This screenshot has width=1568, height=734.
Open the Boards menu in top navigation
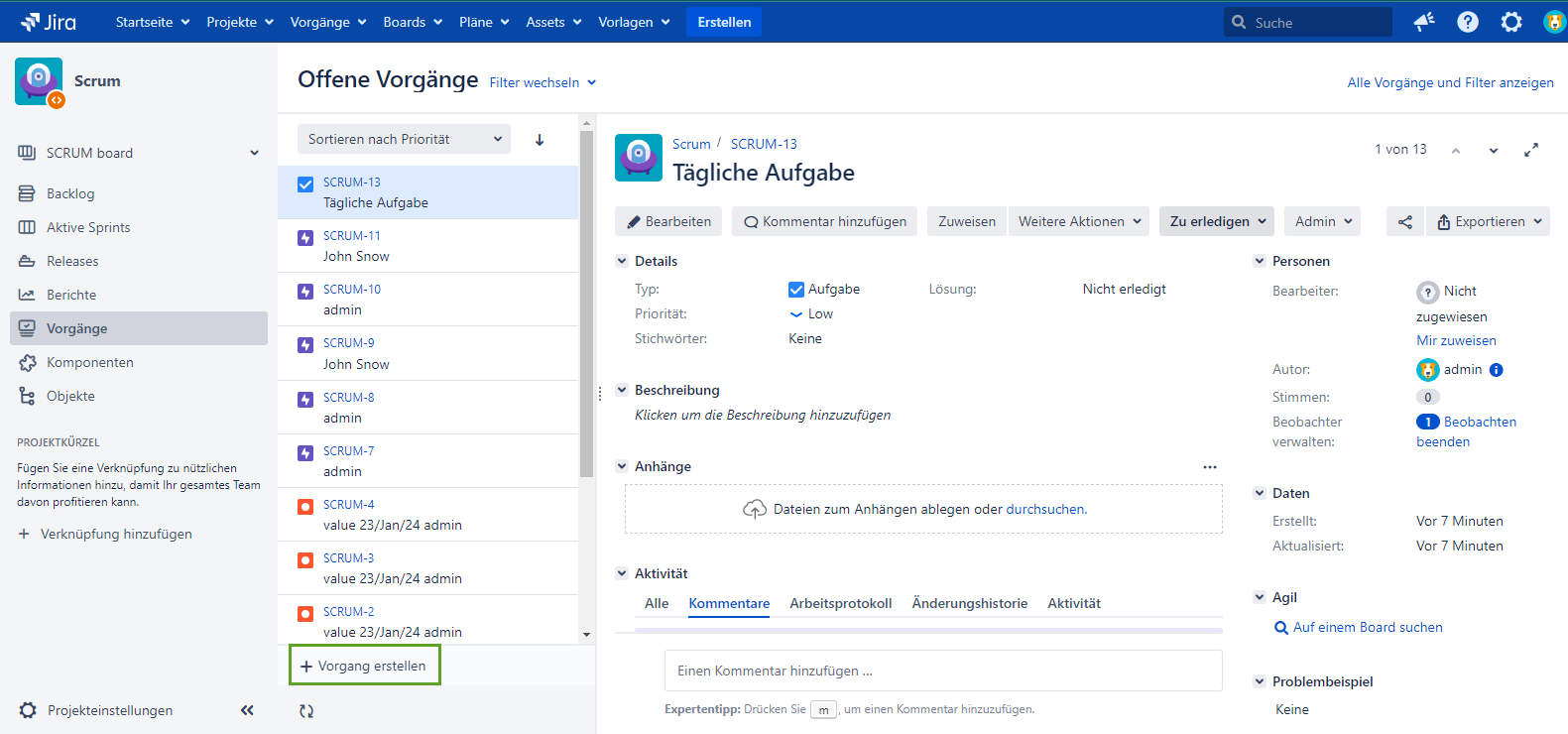tap(412, 22)
